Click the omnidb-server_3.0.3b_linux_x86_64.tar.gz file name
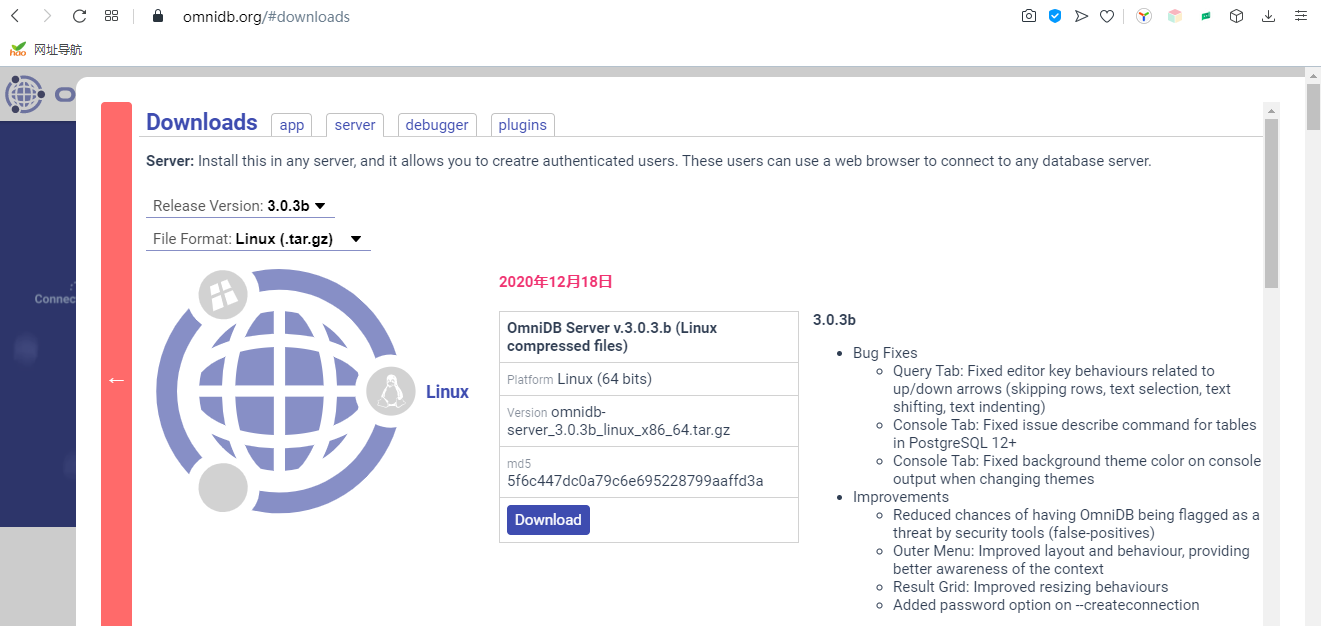1321x626 pixels. 619,421
